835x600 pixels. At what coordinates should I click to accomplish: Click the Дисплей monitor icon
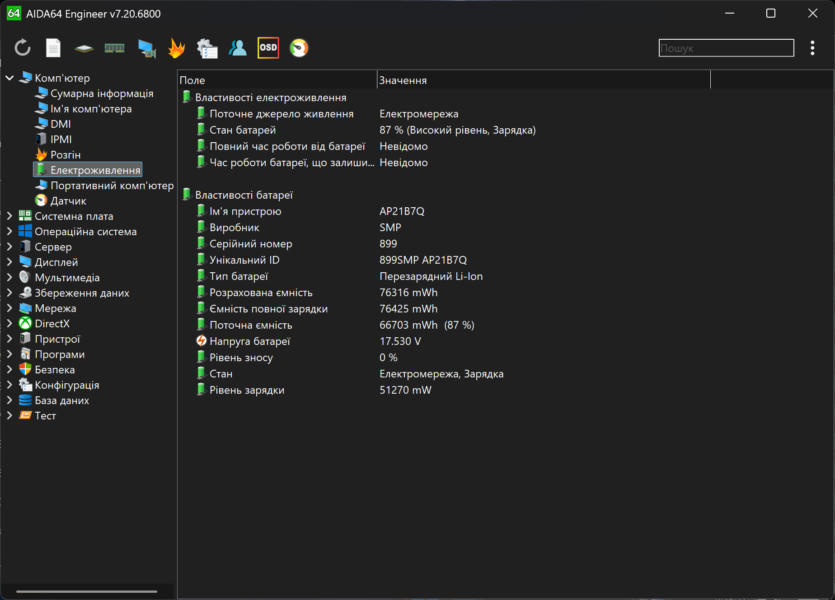point(24,262)
